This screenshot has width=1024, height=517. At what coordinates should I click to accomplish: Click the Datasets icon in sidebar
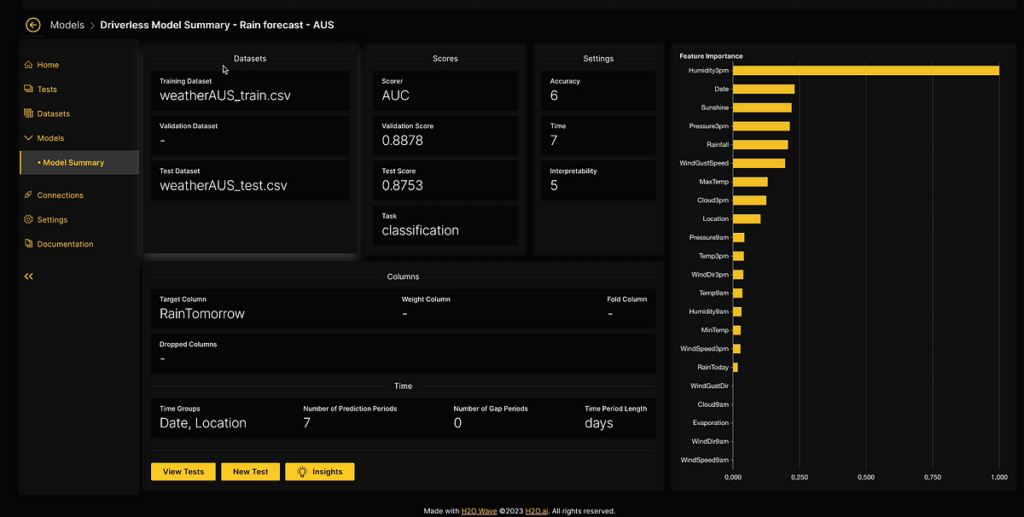(28, 114)
